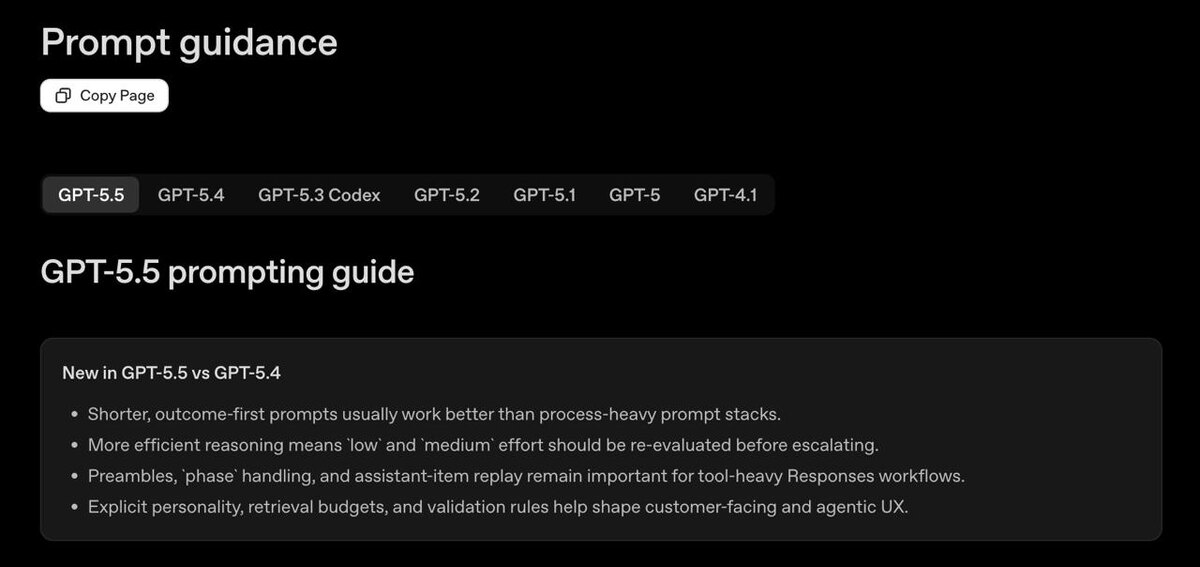Click the bullet about more efficient reasoning
This screenshot has width=1200, height=567.
482,445
